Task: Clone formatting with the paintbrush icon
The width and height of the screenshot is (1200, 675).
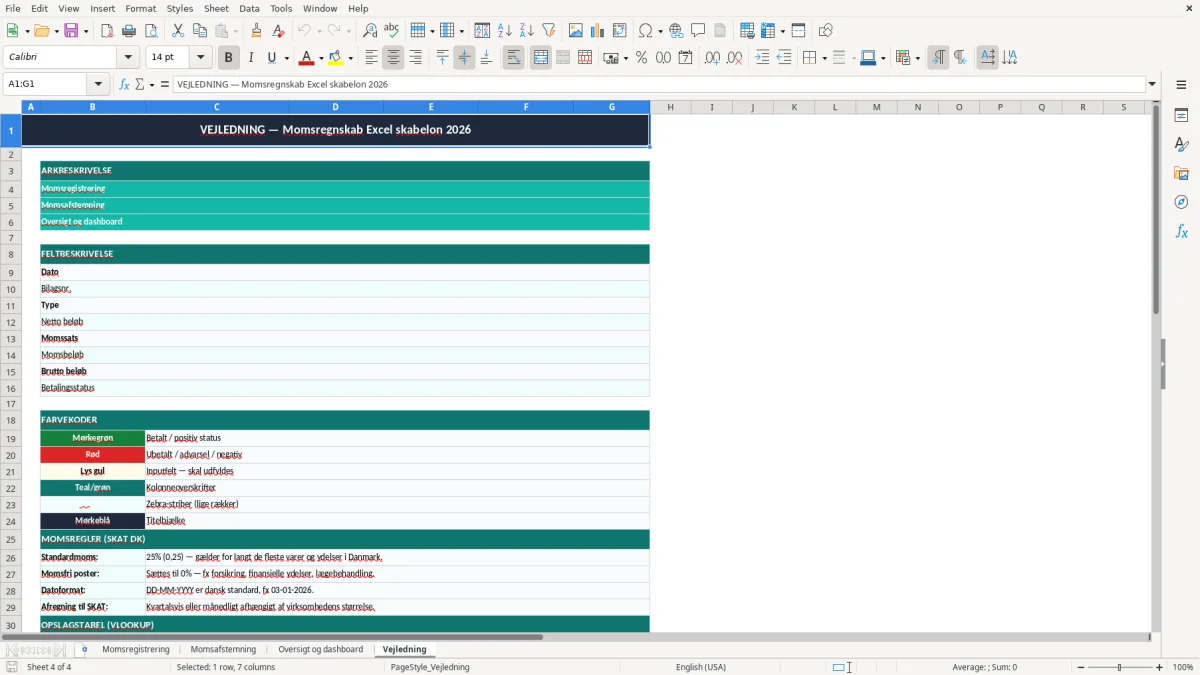Action: click(256, 31)
